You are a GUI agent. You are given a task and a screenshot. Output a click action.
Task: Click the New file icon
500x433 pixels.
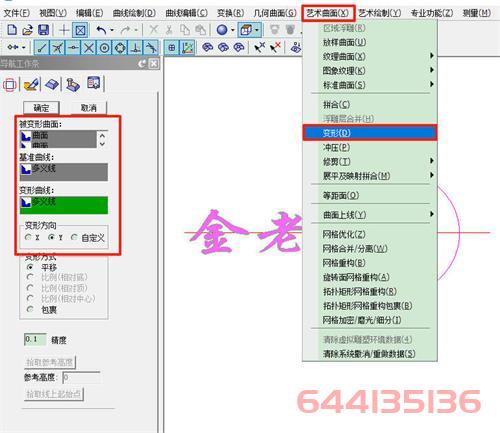(x=12, y=30)
